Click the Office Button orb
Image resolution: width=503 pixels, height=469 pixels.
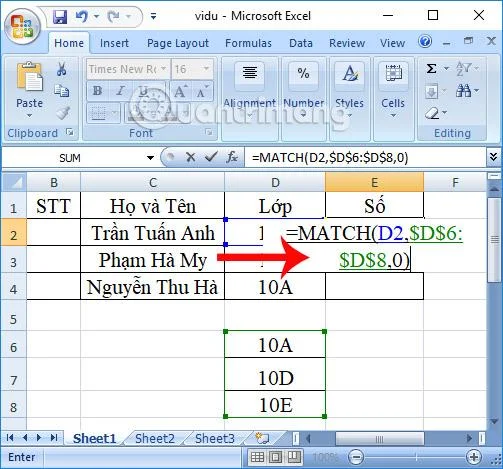coord(22,26)
